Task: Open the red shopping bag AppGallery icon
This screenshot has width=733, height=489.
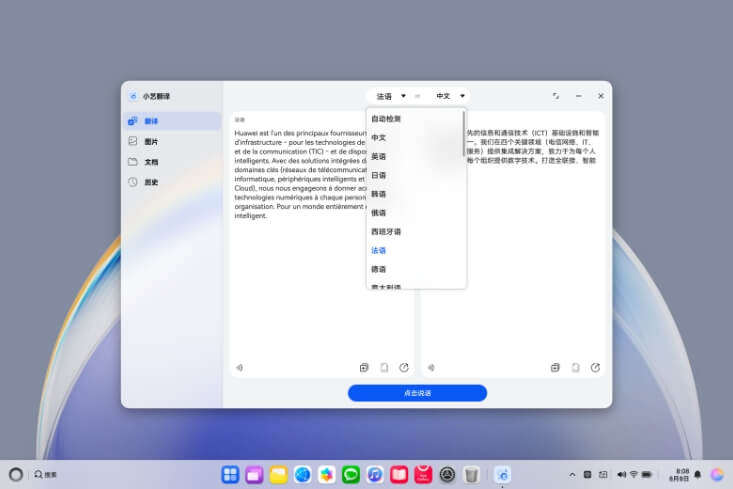Action: (x=423, y=475)
